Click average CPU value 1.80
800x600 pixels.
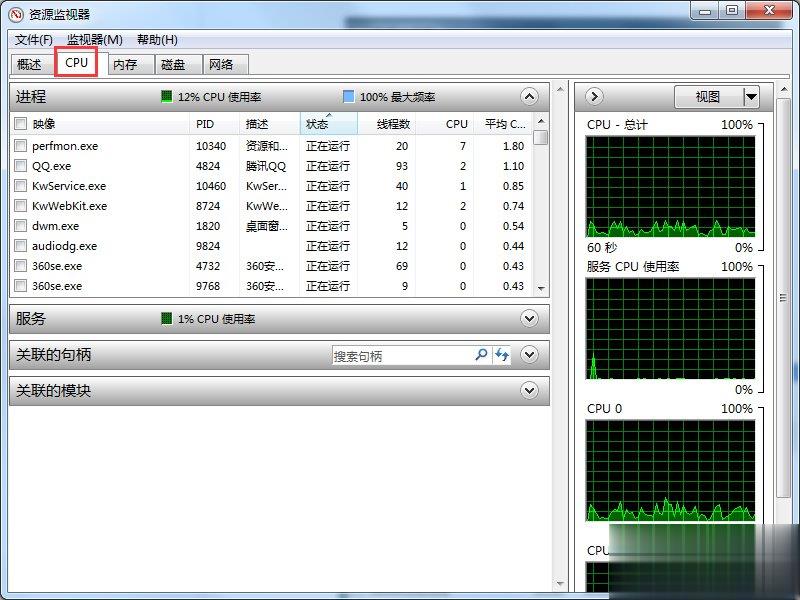point(513,146)
